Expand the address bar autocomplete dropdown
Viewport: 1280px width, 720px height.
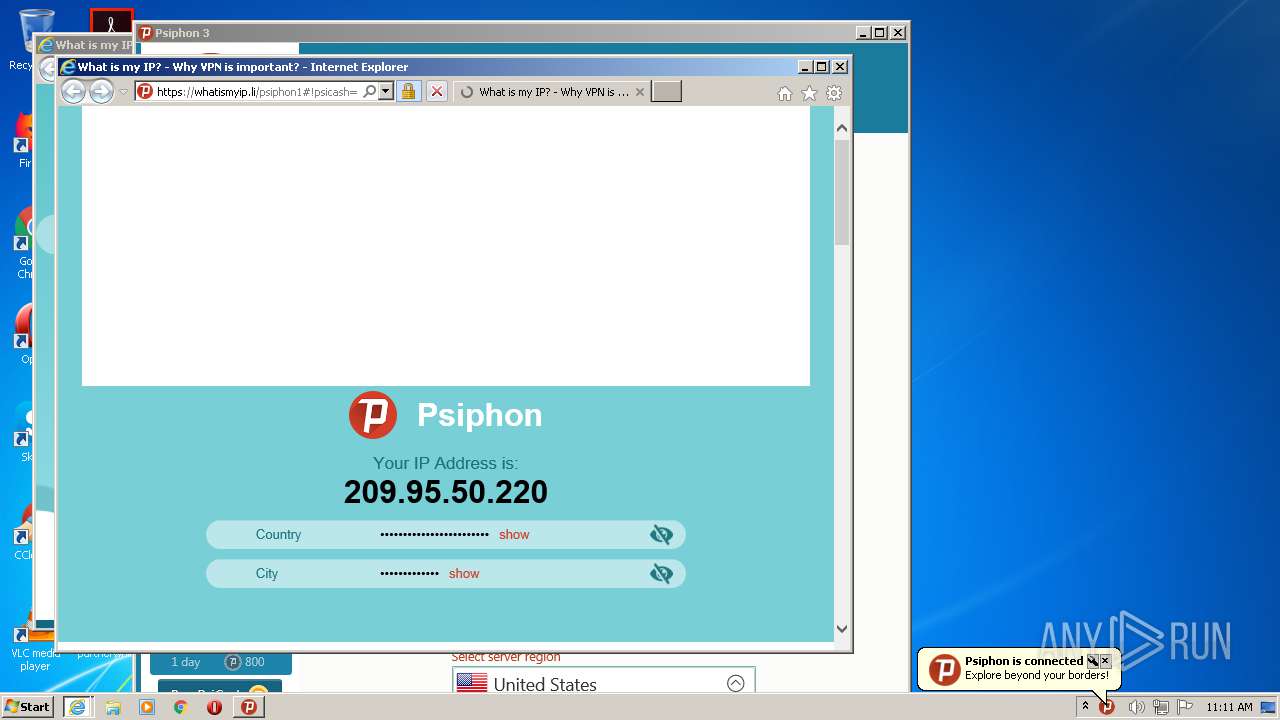(x=385, y=92)
